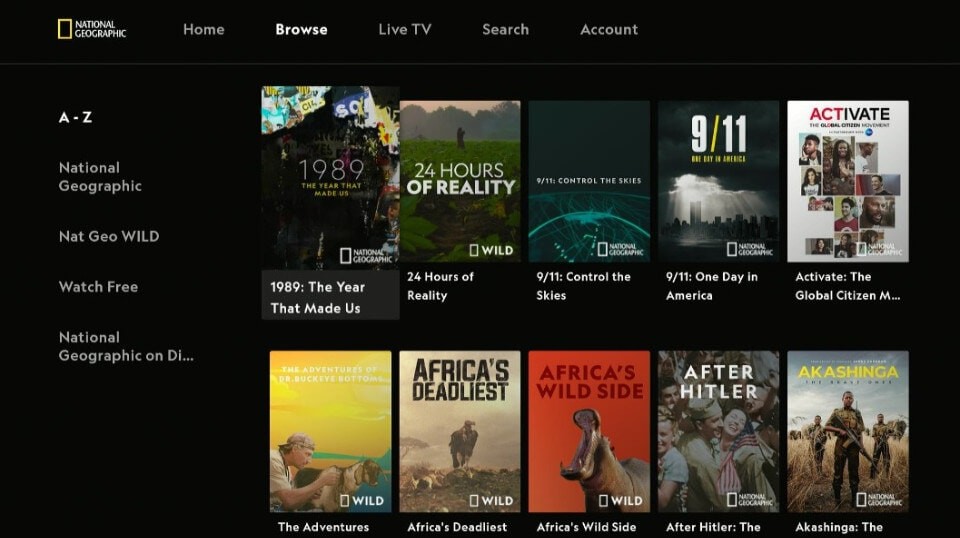
Task: Select the A - Z category
Action: tap(75, 118)
